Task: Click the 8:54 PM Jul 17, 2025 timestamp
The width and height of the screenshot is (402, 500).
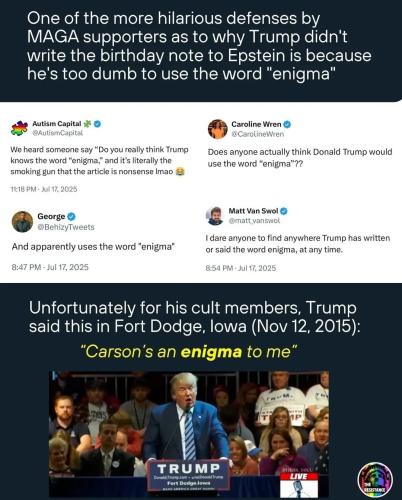Action: pyautogui.click(x=241, y=268)
